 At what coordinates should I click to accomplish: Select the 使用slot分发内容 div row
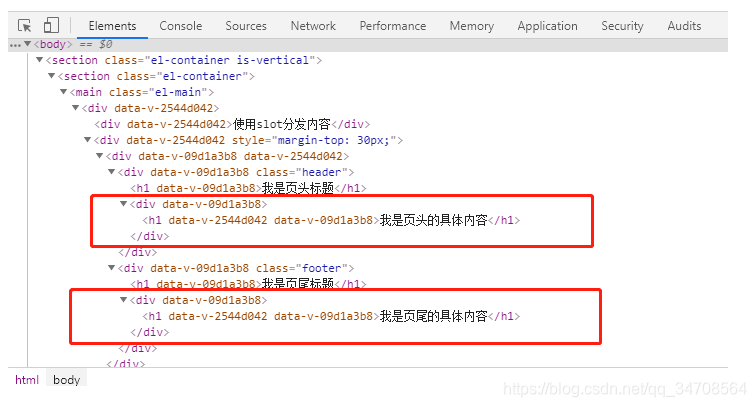point(232,124)
